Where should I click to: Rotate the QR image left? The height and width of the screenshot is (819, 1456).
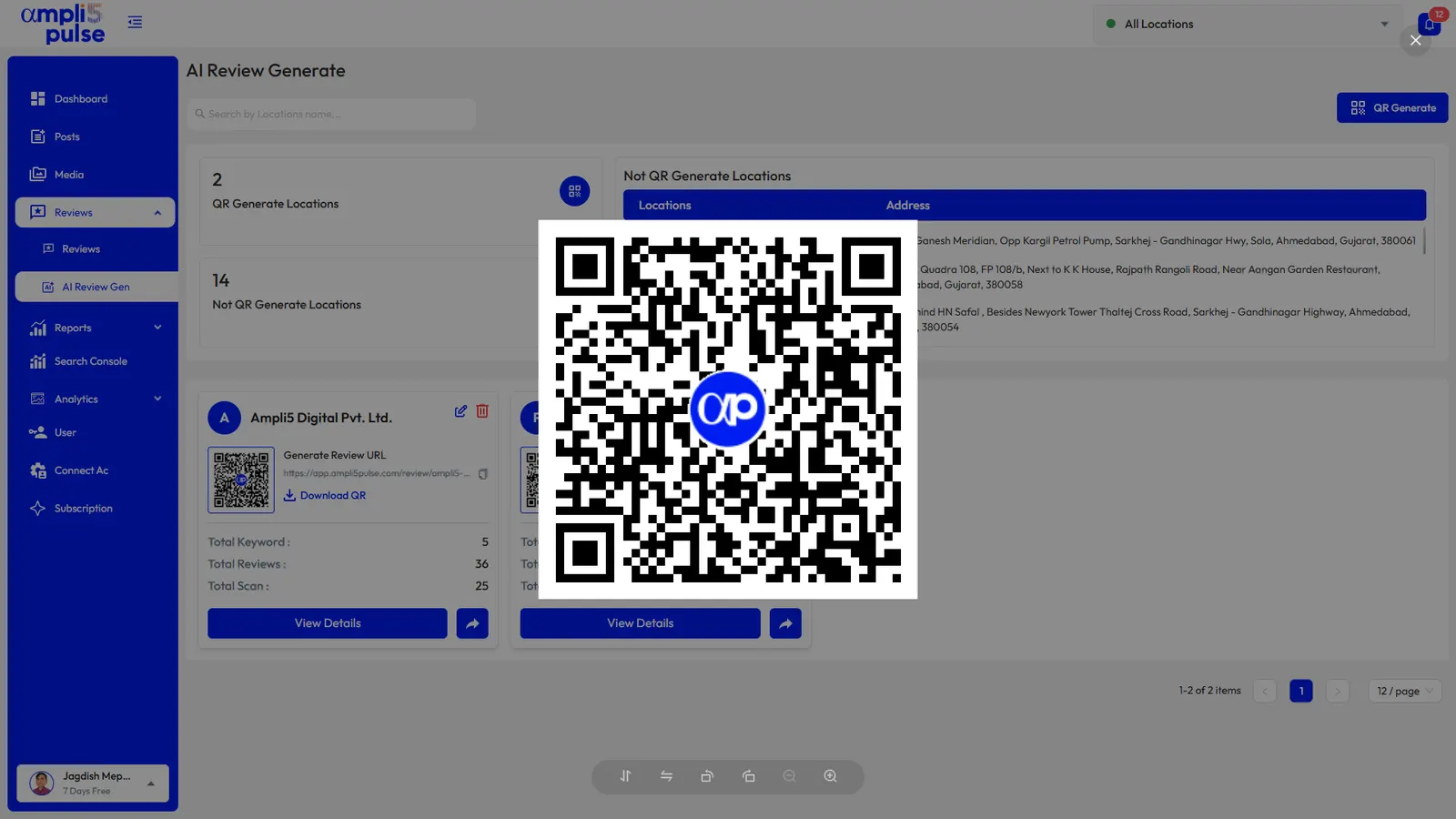coord(707,776)
